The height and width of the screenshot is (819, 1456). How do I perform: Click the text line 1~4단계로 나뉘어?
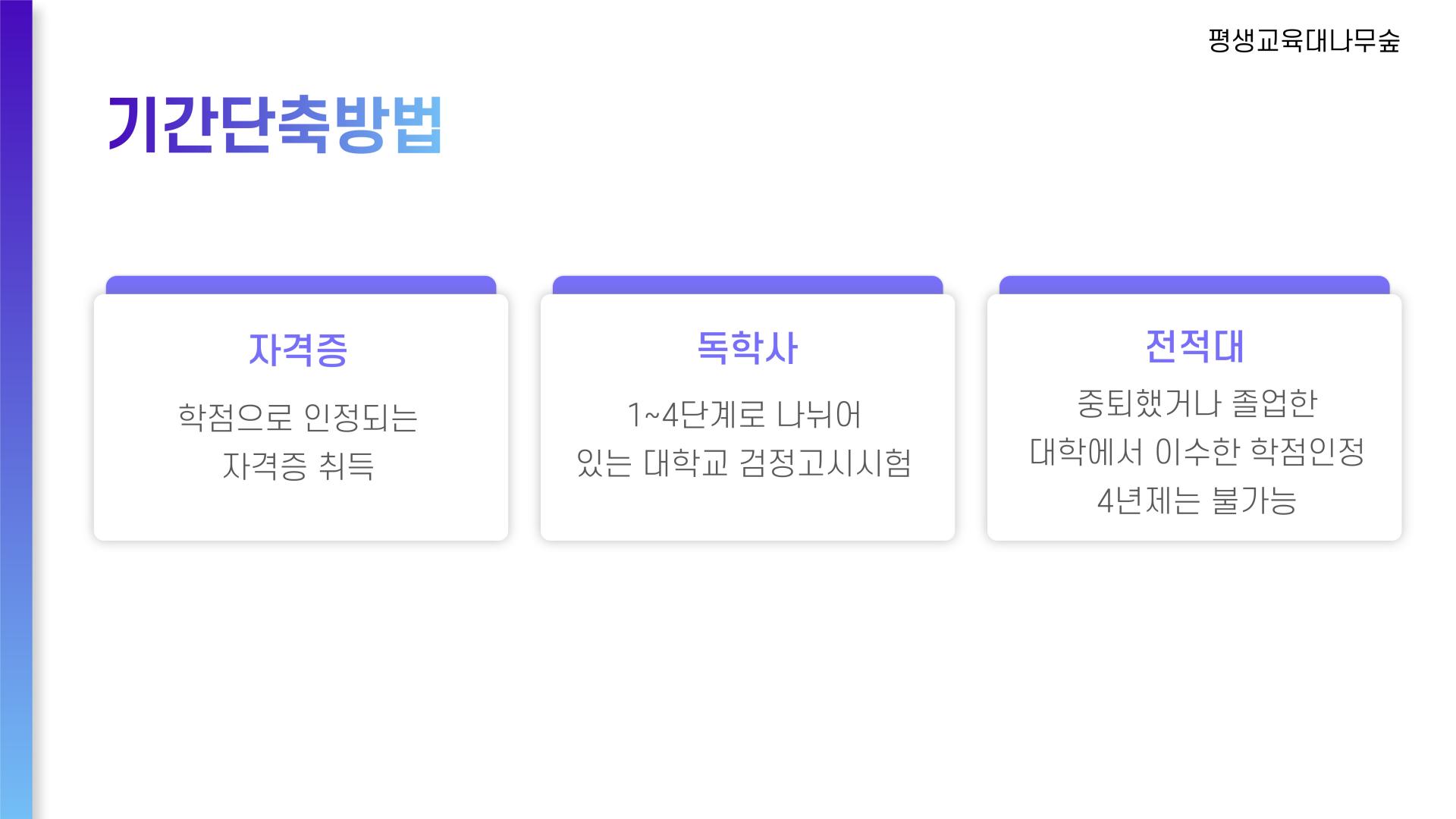744,415
